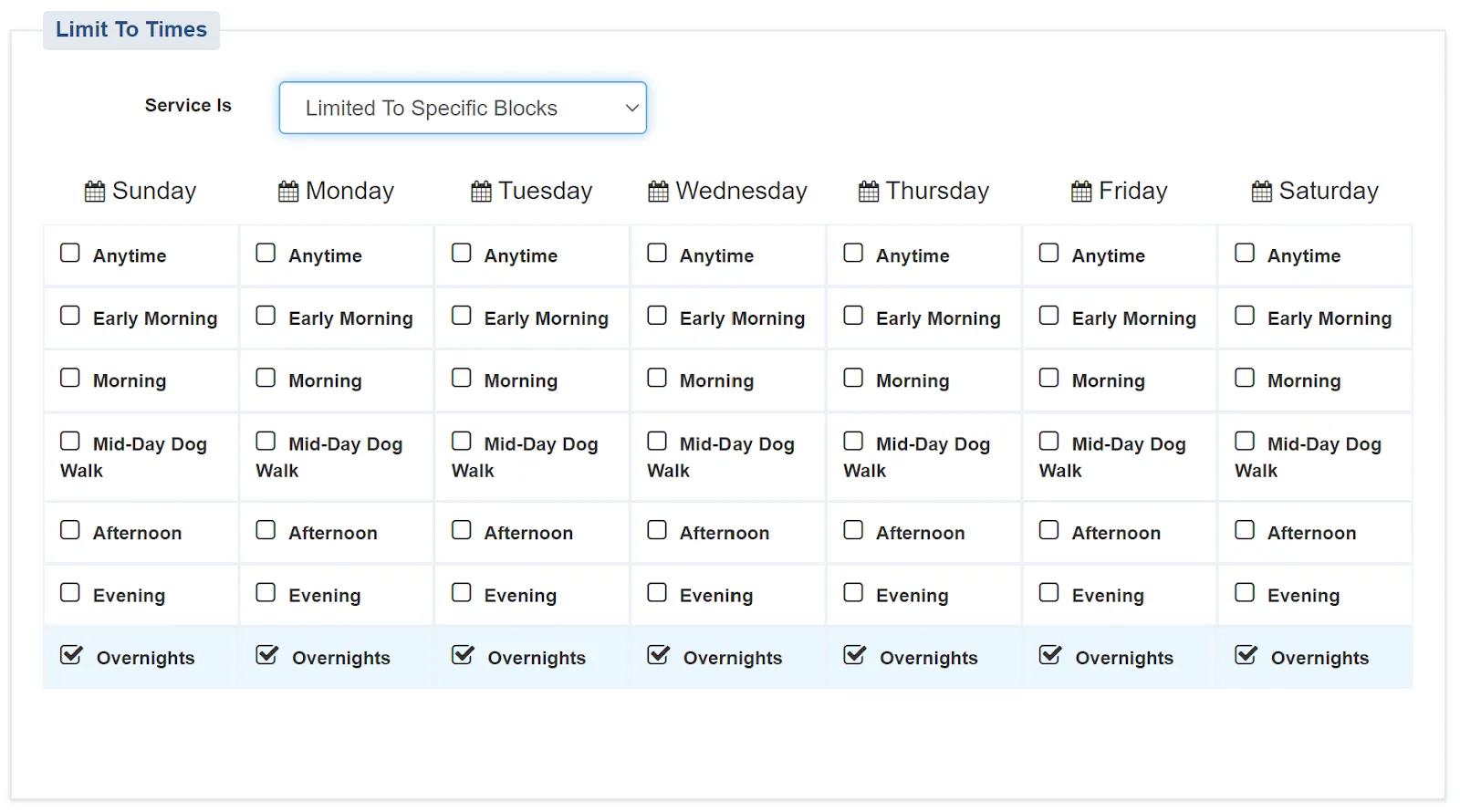Enable Tuesday Mid-Day Dog Walk checkbox

pos(462,441)
